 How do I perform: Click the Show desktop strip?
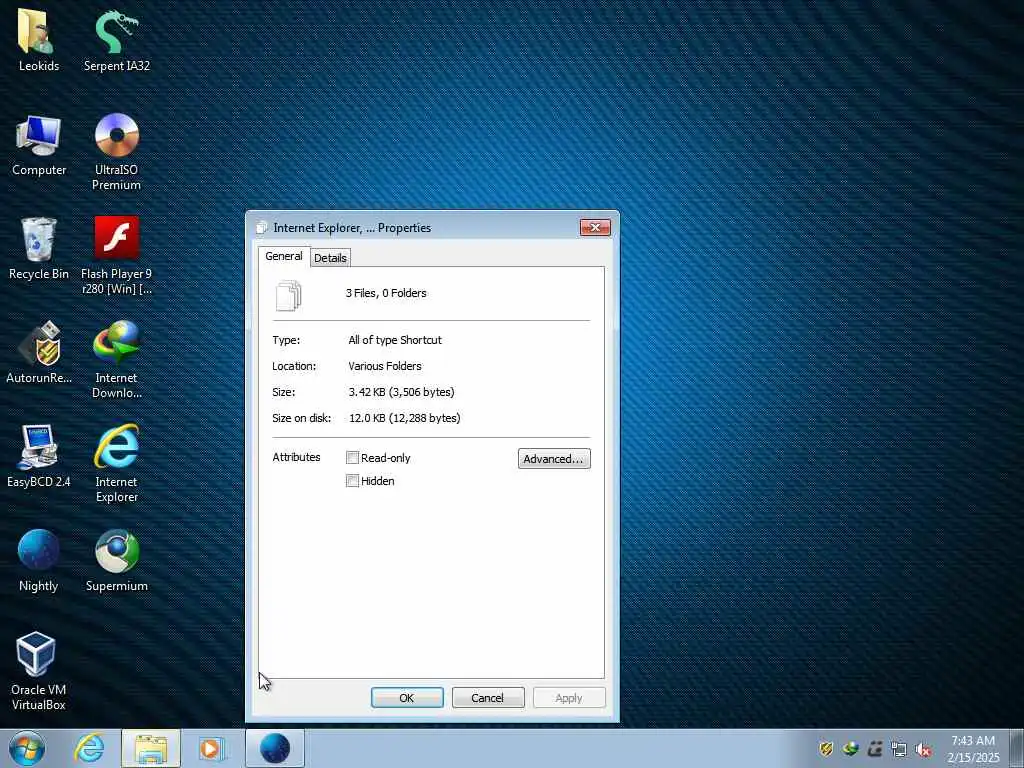click(1017, 748)
